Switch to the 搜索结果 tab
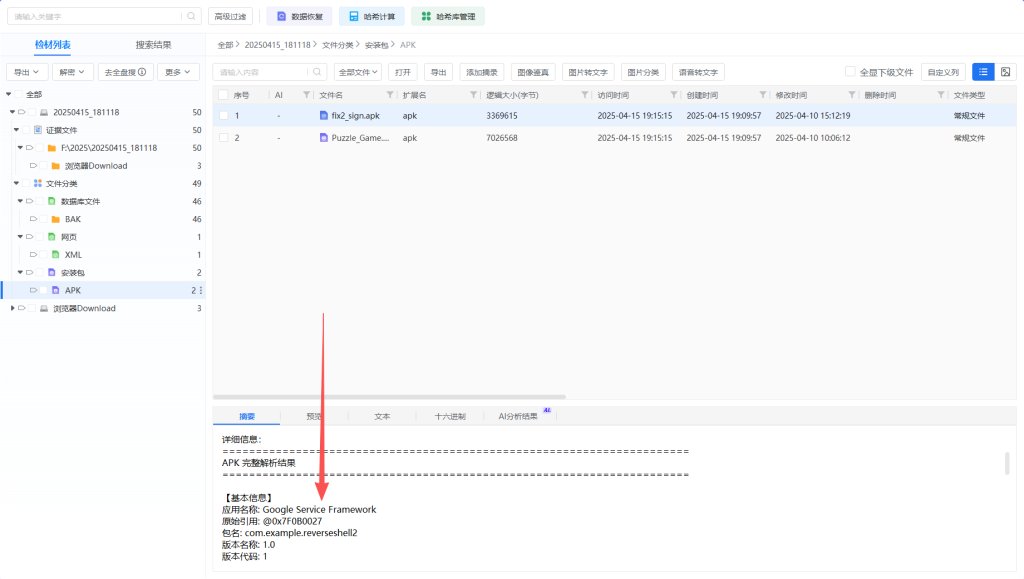Viewport: 1024px width, 579px height. coord(153,45)
